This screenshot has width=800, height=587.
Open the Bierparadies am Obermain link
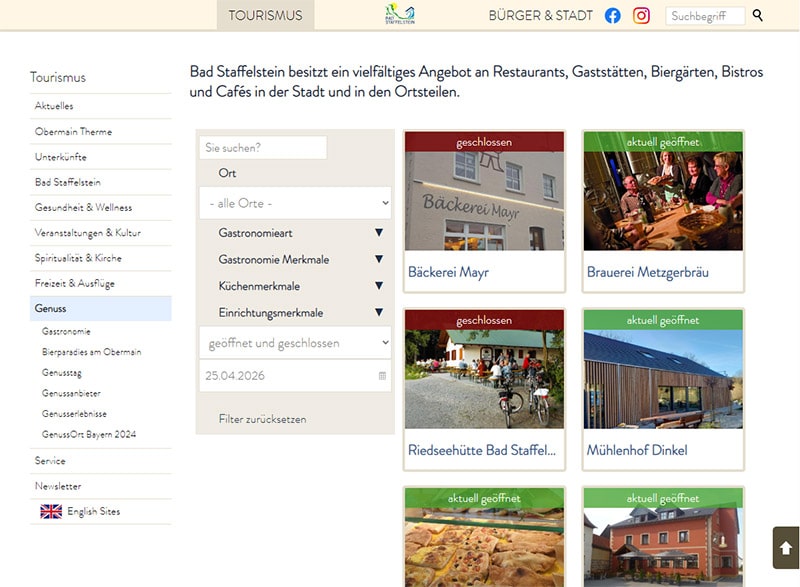[91, 352]
